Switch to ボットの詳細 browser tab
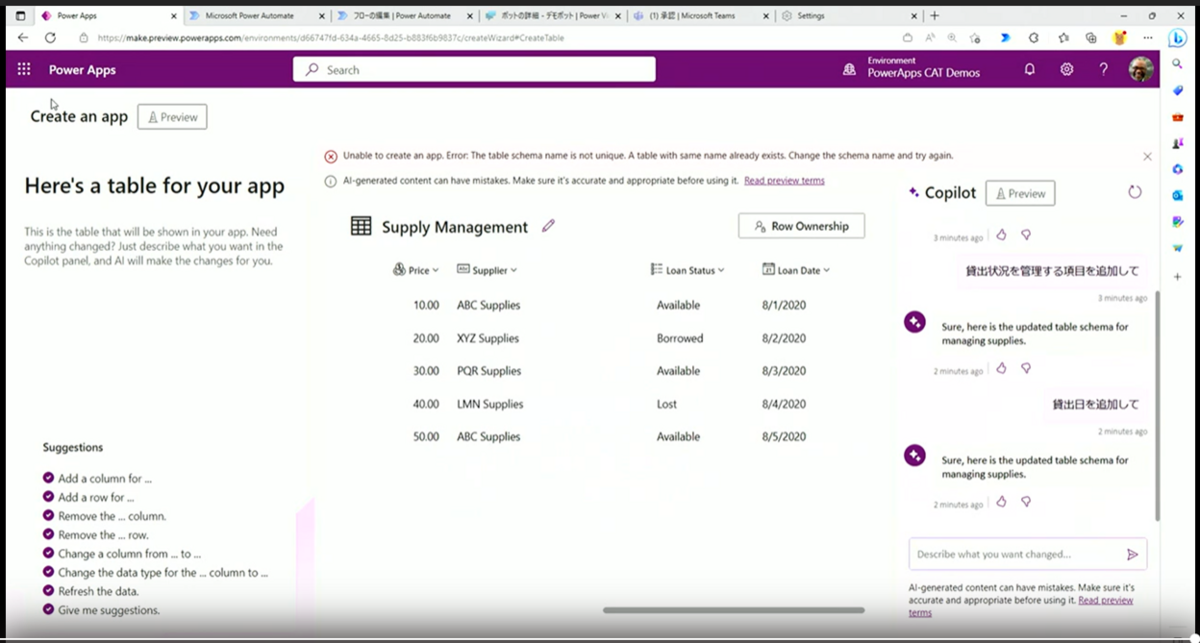 (552, 16)
